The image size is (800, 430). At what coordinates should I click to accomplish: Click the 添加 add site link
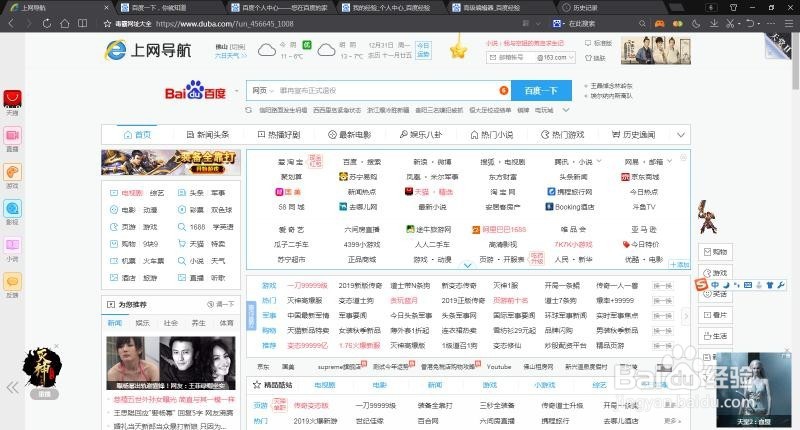(680, 265)
